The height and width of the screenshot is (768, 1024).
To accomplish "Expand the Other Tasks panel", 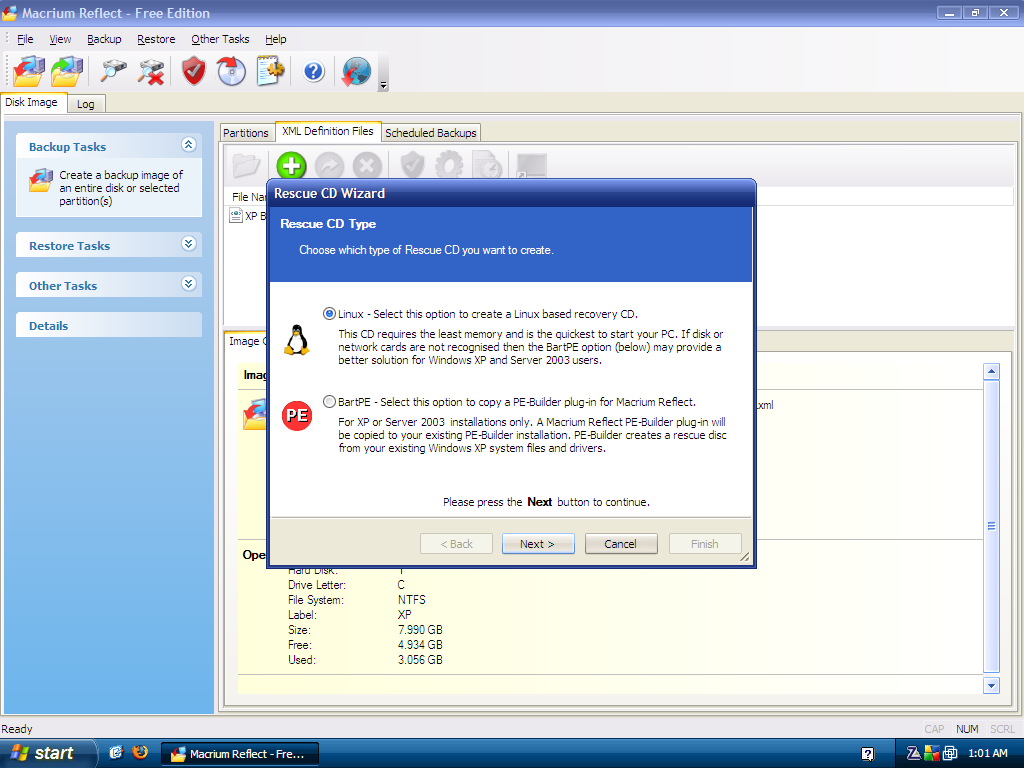I will tap(189, 284).
